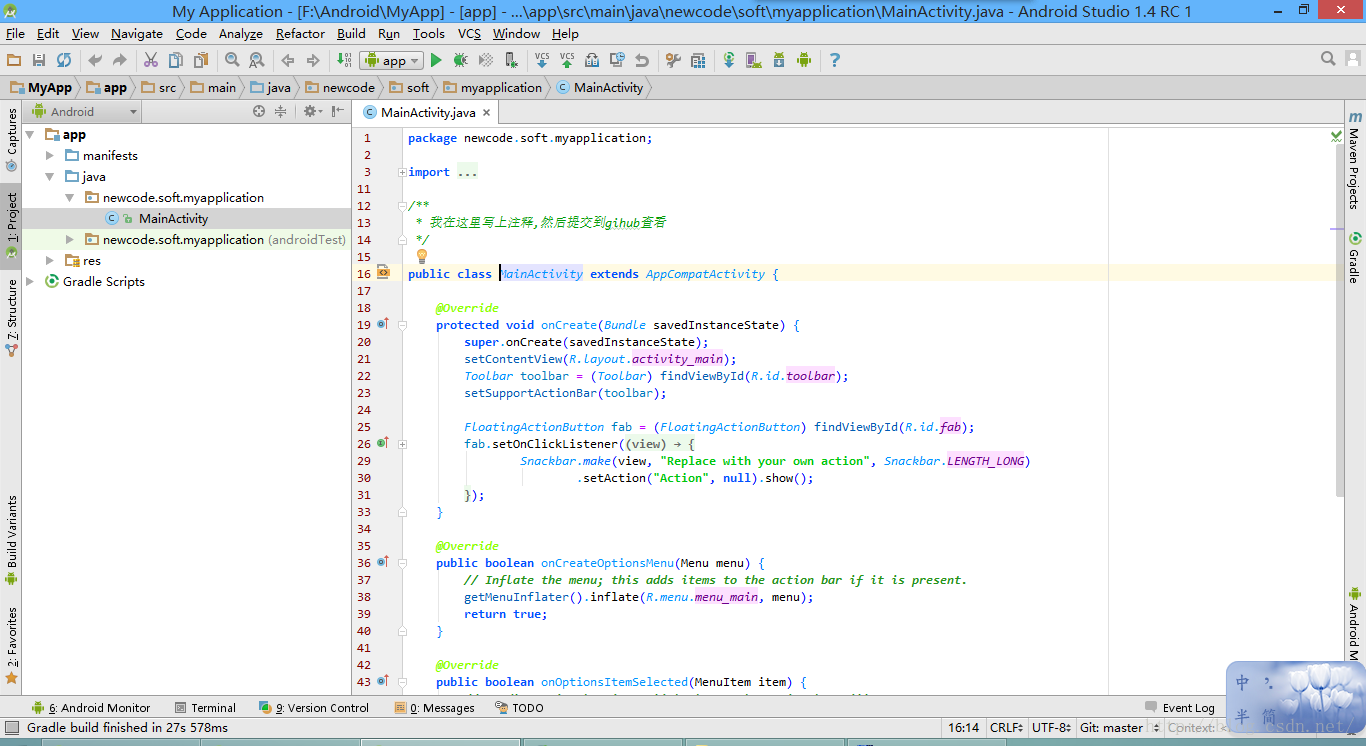The width and height of the screenshot is (1366, 746).
Task: Run the app with green play icon
Action: click(x=436, y=60)
